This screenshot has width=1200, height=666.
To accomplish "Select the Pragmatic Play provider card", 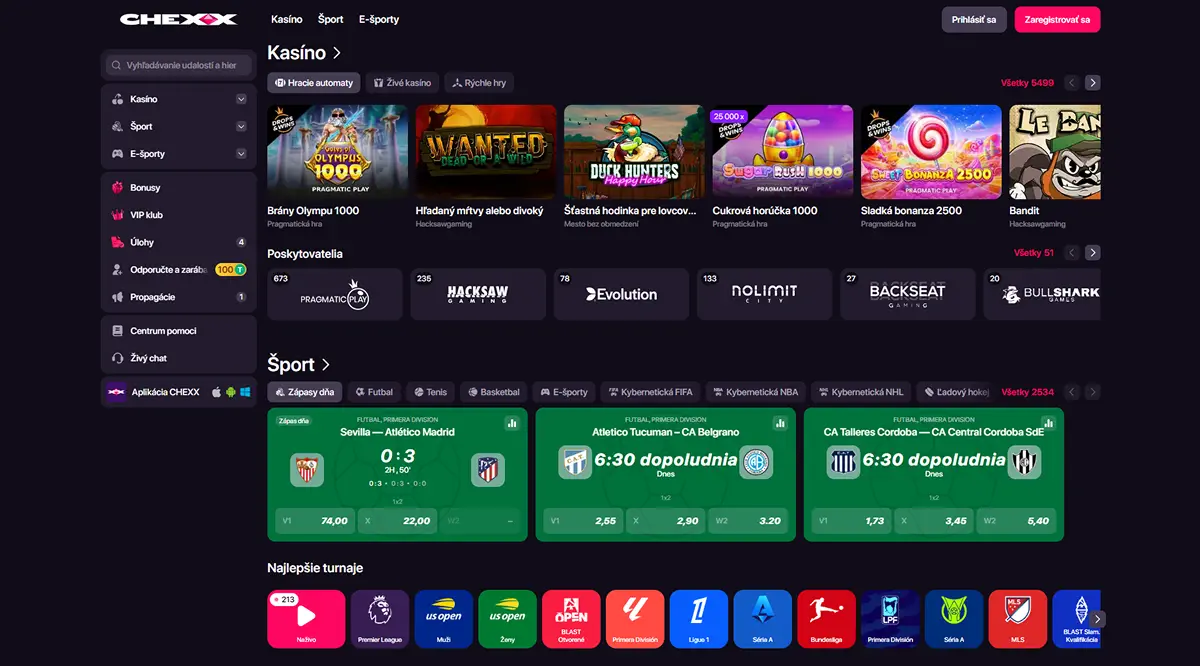I will pyautogui.click(x=335, y=294).
